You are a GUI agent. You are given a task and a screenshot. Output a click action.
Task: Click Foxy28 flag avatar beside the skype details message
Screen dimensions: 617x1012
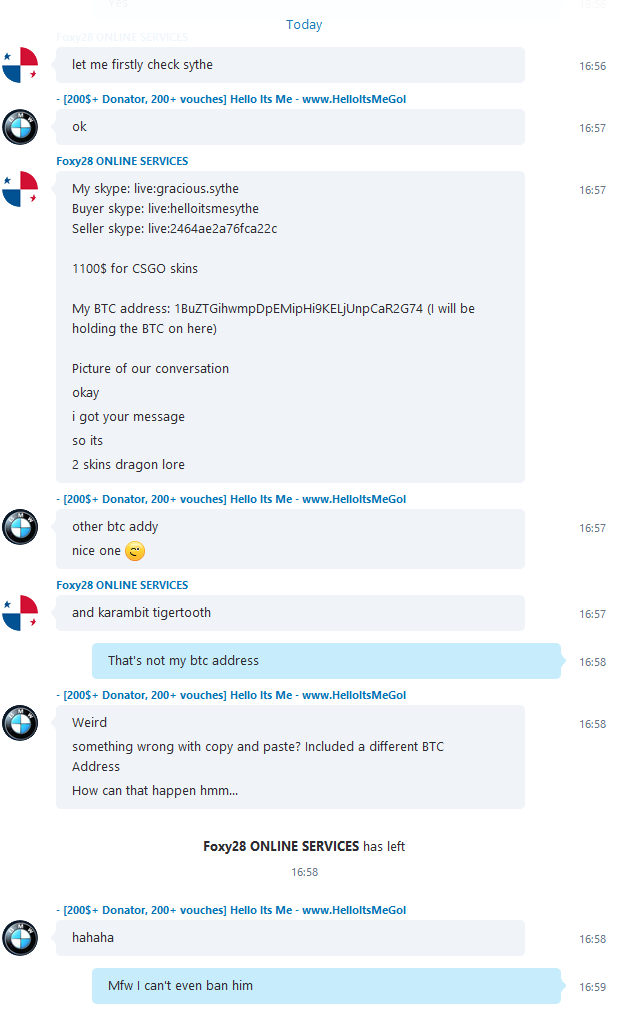pyautogui.click(x=20, y=189)
